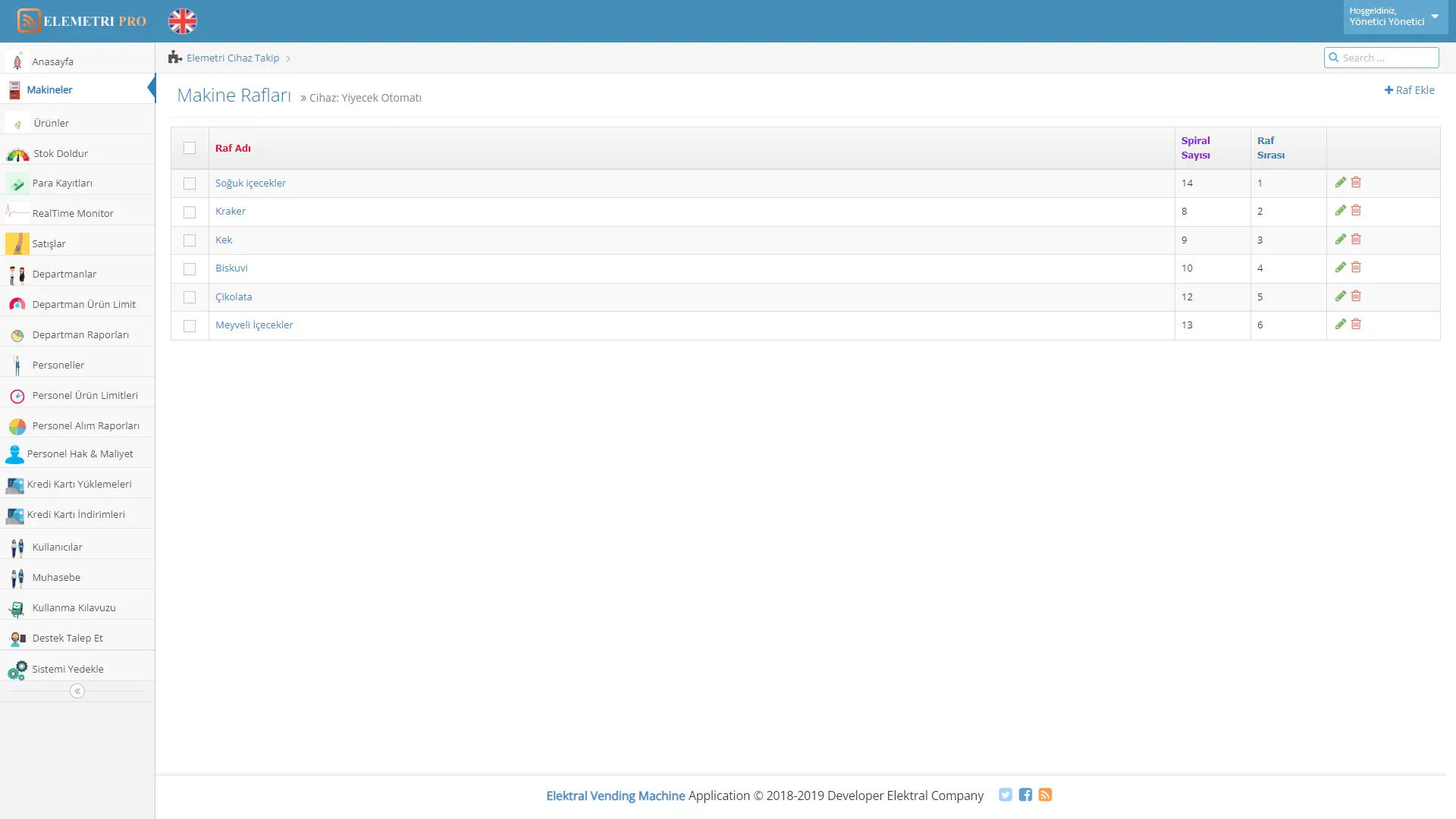Toggle the select-all checkbox in table header
The height and width of the screenshot is (819, 1456).
point(190,148)
